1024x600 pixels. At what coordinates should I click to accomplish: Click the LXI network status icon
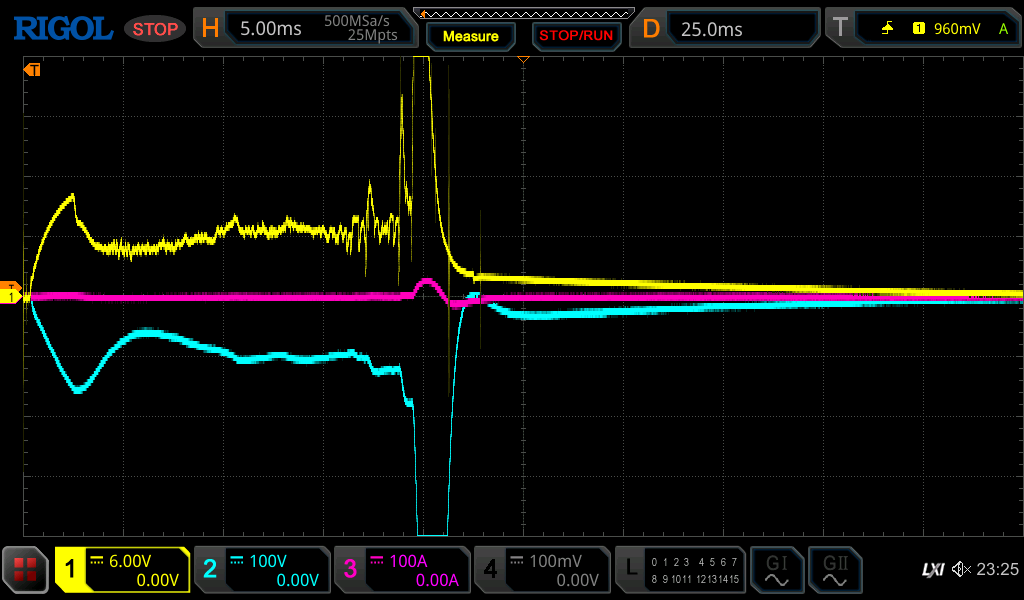(x=932, y=569)
